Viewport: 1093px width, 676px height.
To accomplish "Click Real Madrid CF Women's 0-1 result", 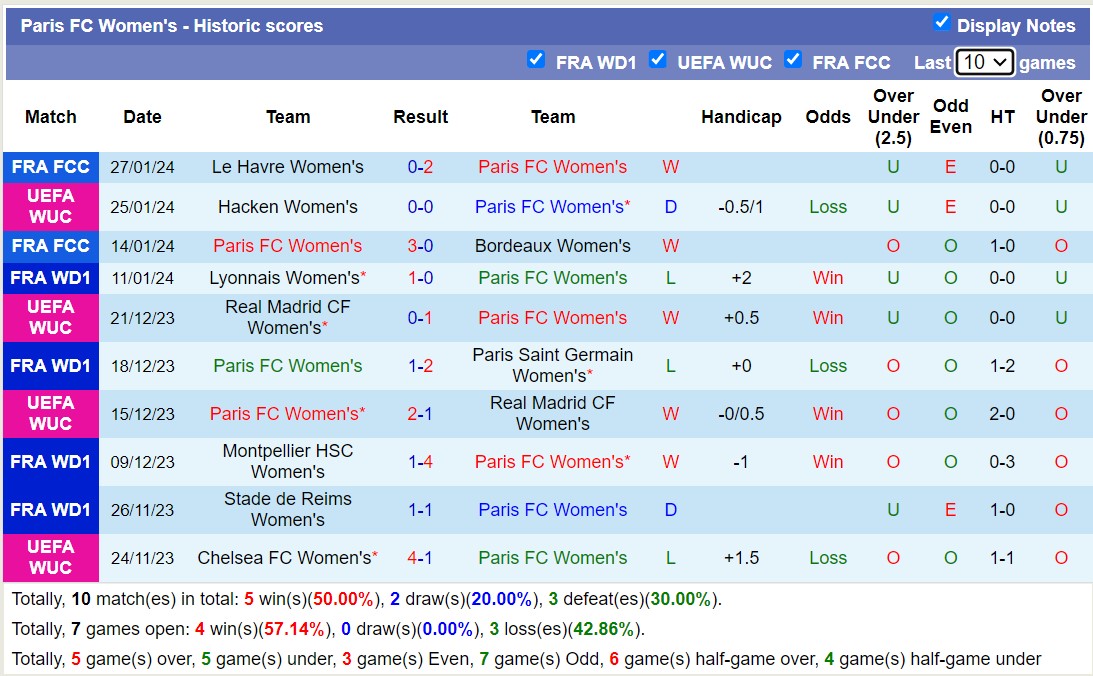I will [420, 318].
